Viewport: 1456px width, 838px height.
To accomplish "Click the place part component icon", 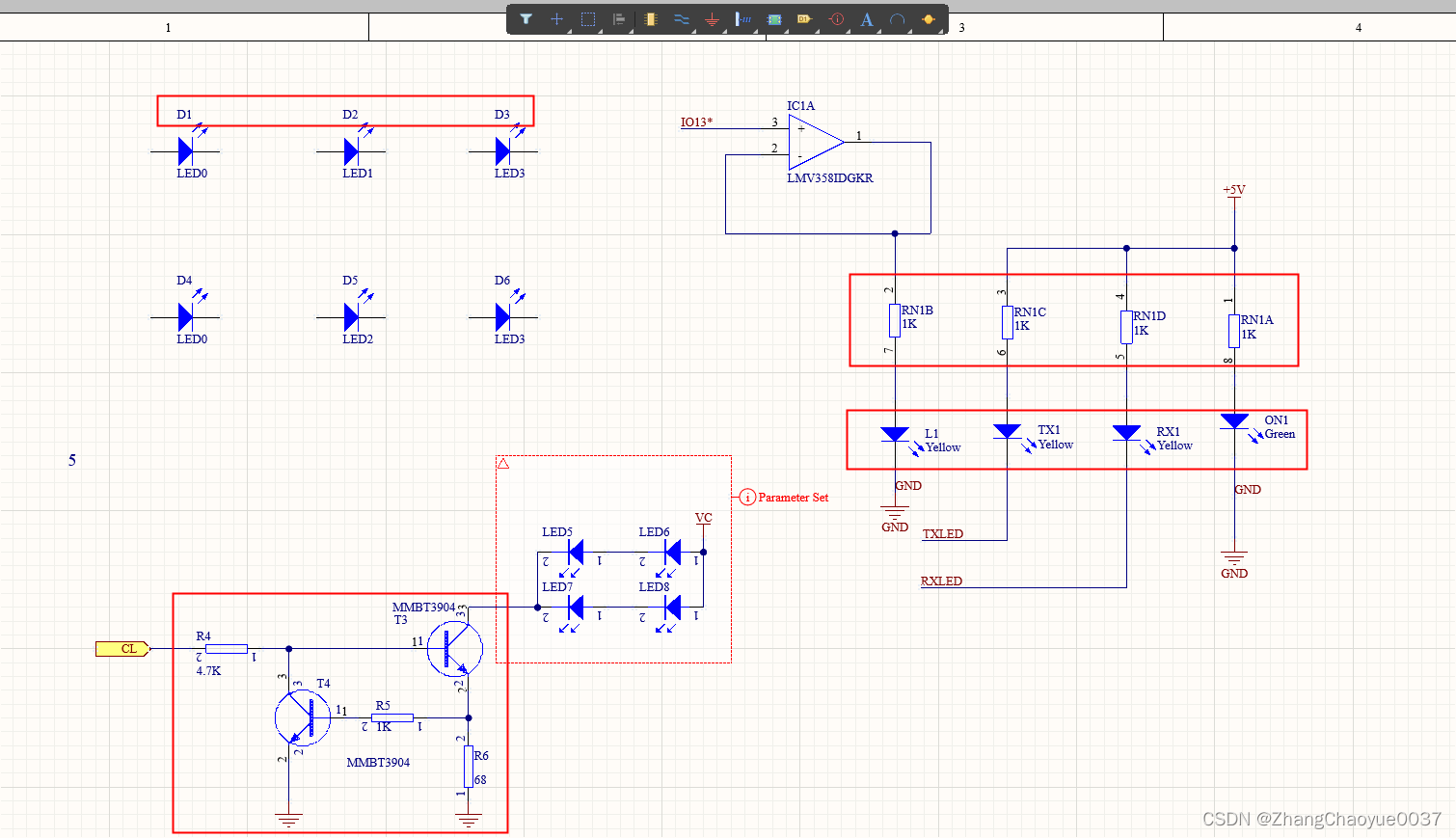I will (x=650, y=18).
